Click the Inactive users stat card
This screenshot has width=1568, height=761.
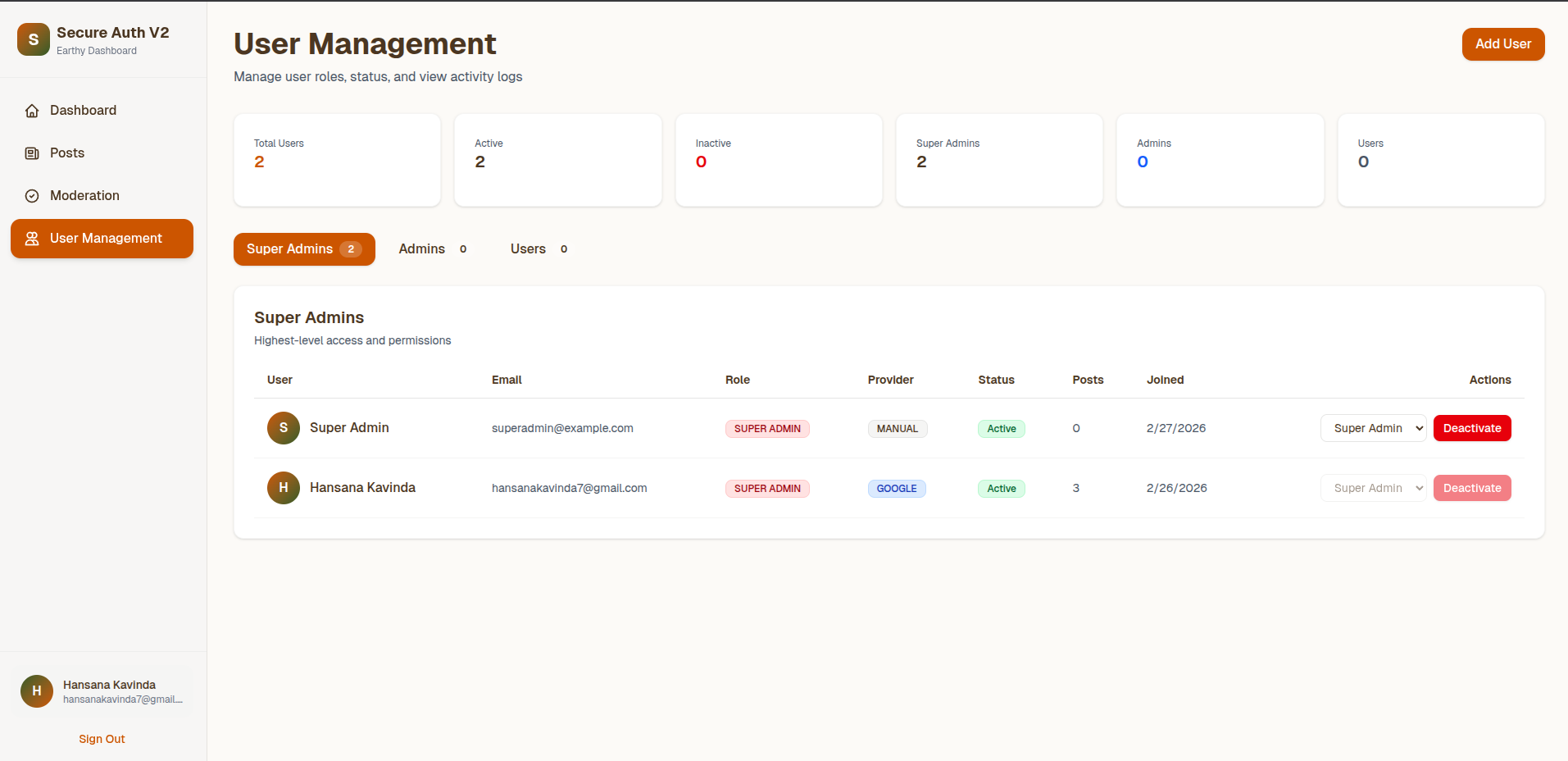coord(778,160)
